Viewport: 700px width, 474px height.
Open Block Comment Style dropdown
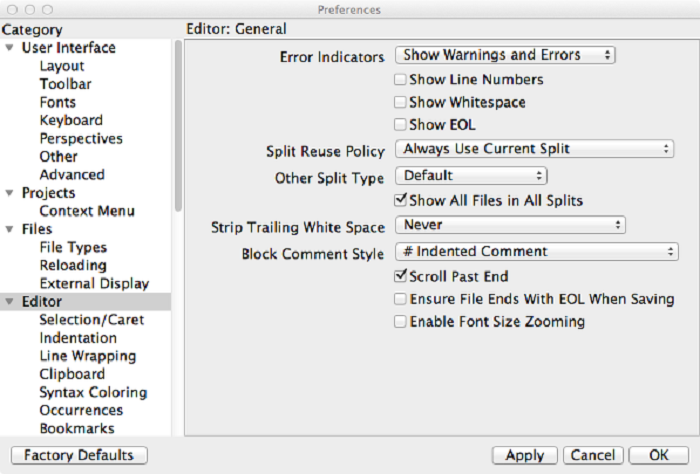[537, 252]
